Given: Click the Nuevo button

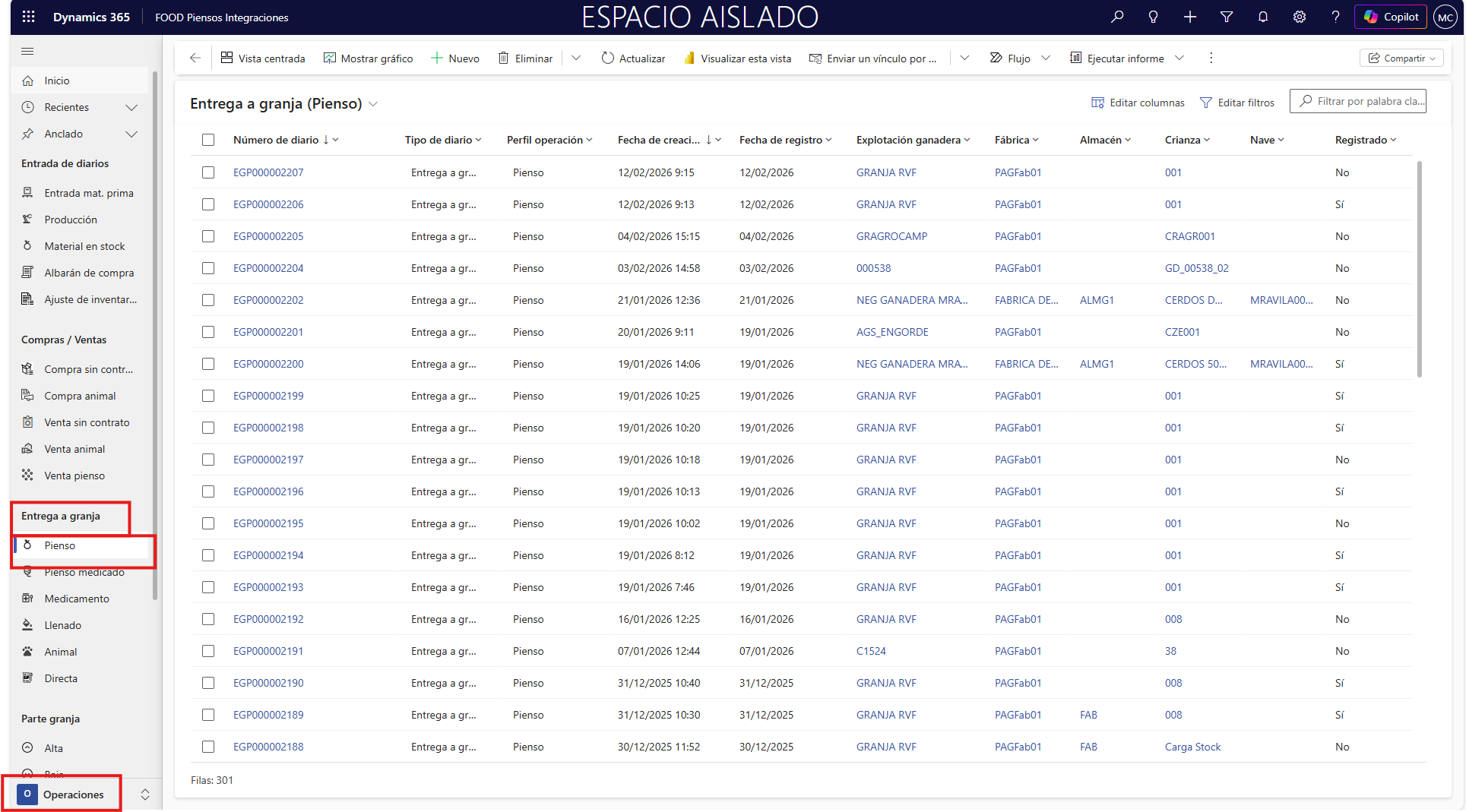Looking at the screenshot, I should tap(455, 58).
